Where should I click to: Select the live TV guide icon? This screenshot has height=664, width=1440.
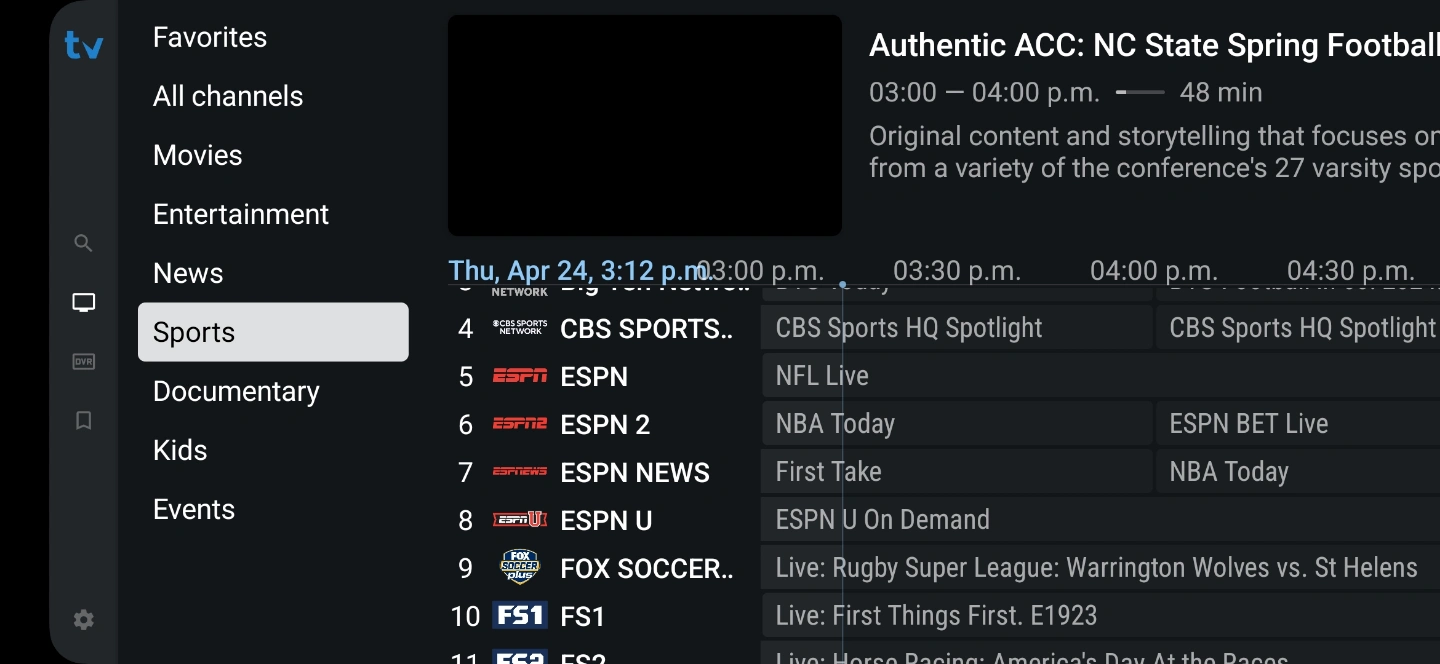pos(84,302)
